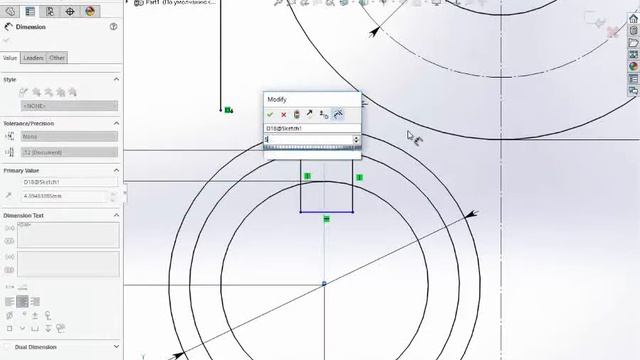Click Add or update style icon
Viewport: 640px width, 360px height.
36,92
